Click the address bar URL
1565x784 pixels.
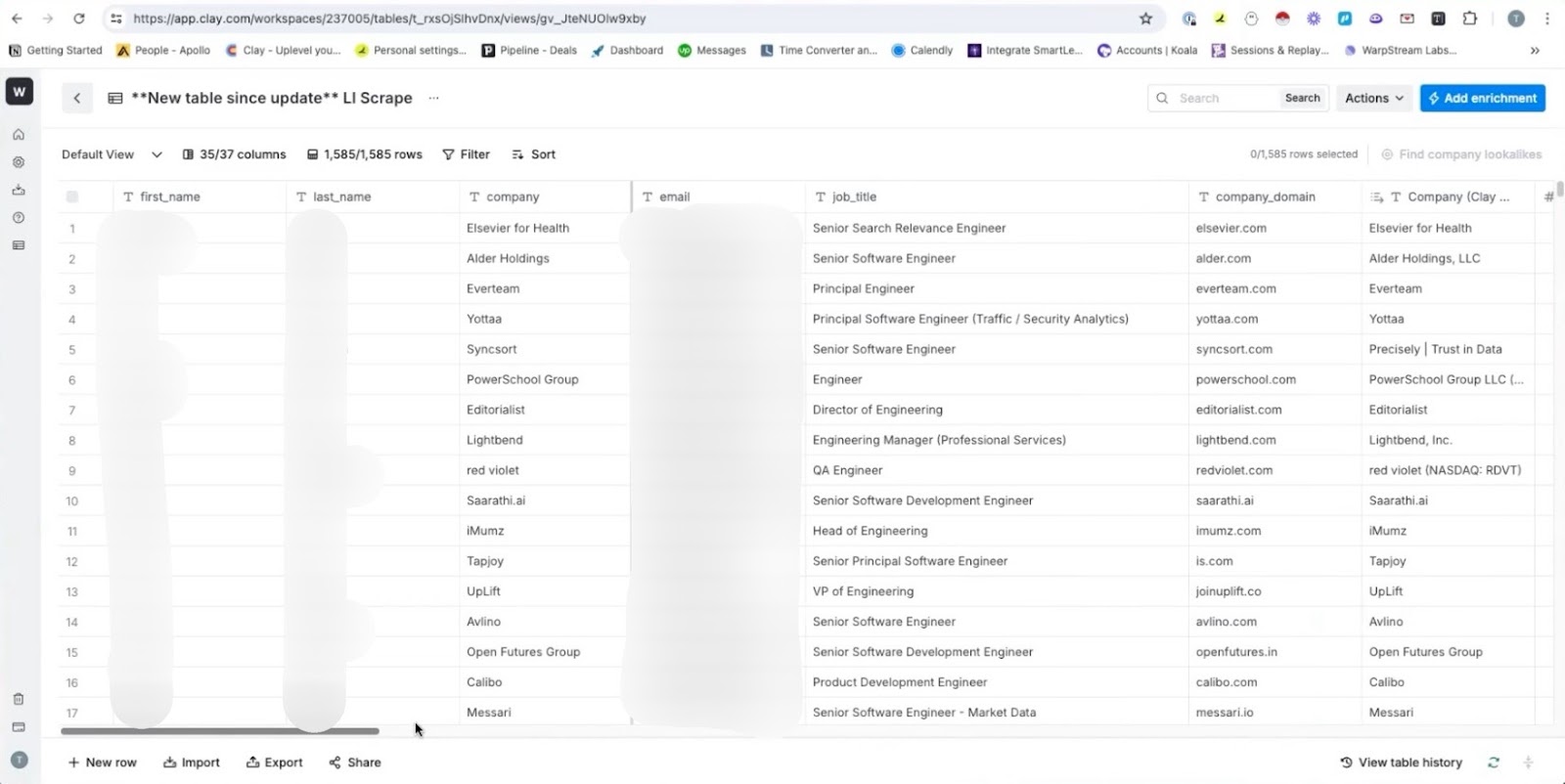point(389,19)
